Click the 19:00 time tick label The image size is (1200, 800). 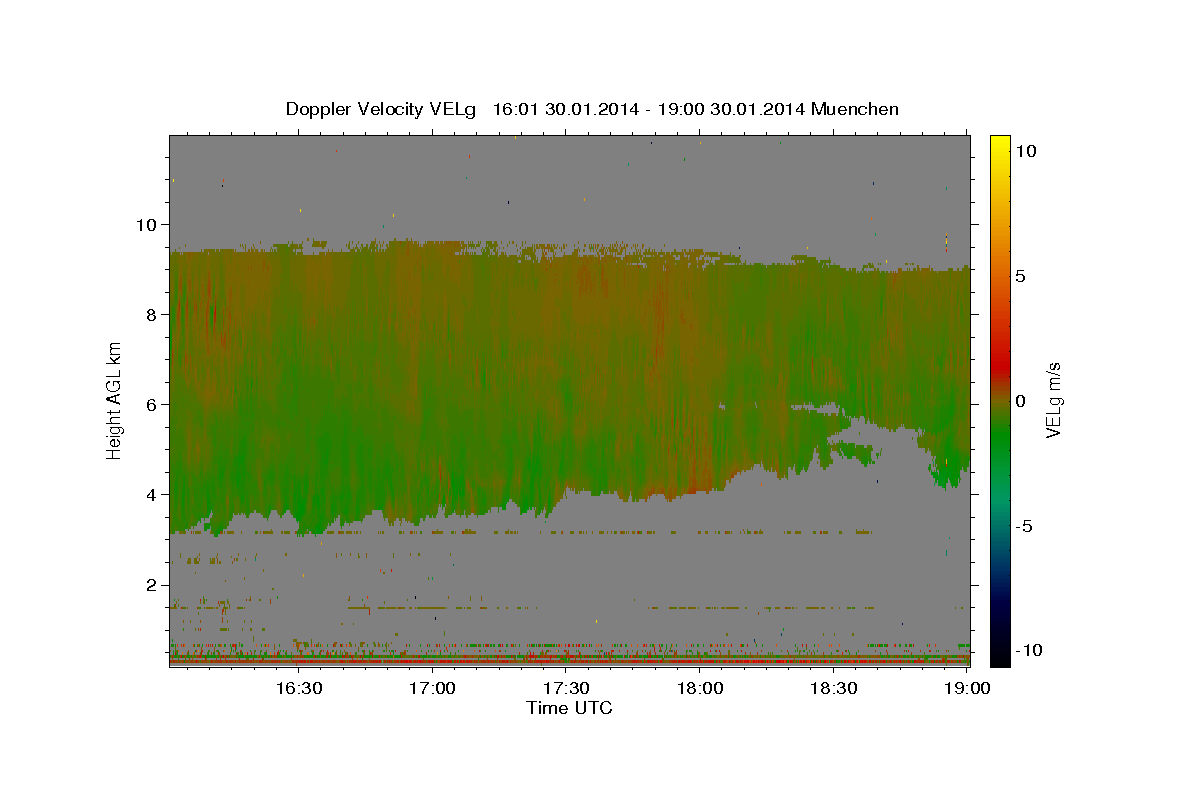click(966, 688)
